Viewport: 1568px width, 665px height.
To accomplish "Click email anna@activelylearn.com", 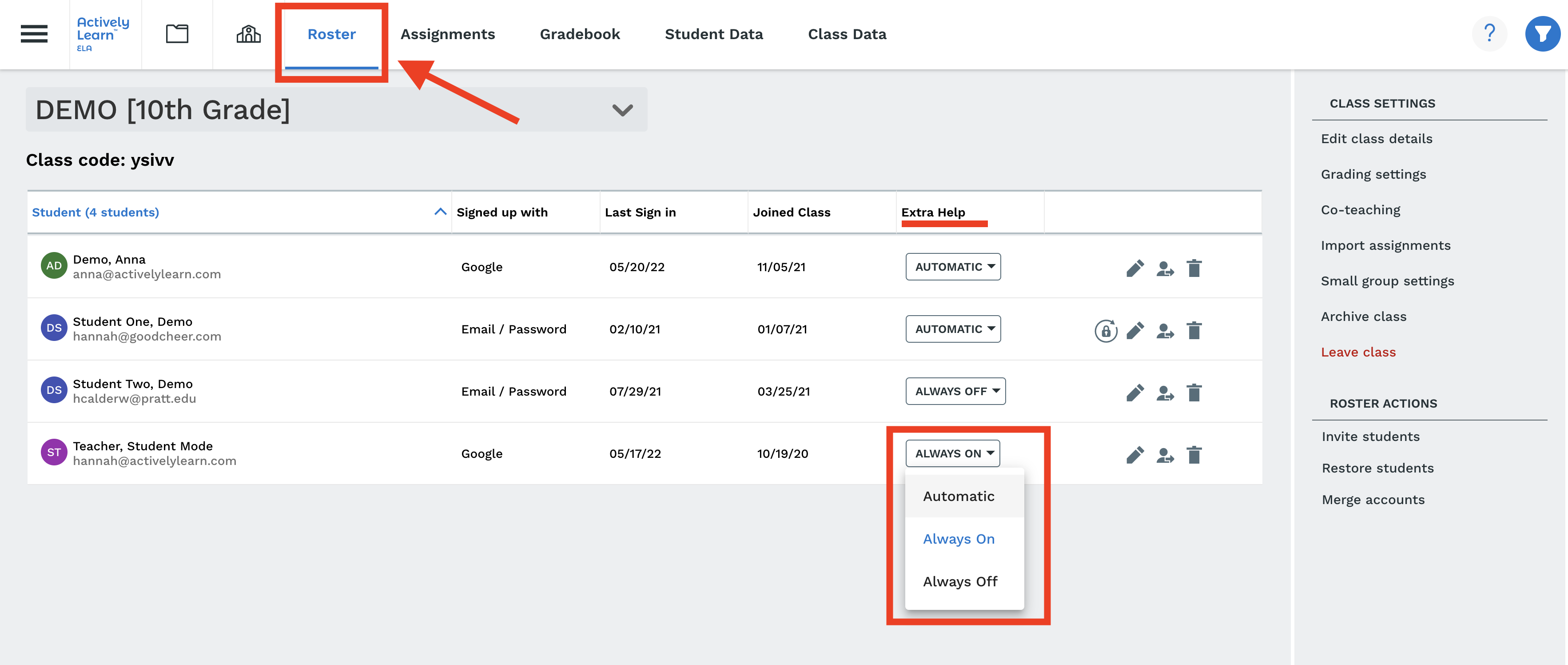I will coord(147,274).
